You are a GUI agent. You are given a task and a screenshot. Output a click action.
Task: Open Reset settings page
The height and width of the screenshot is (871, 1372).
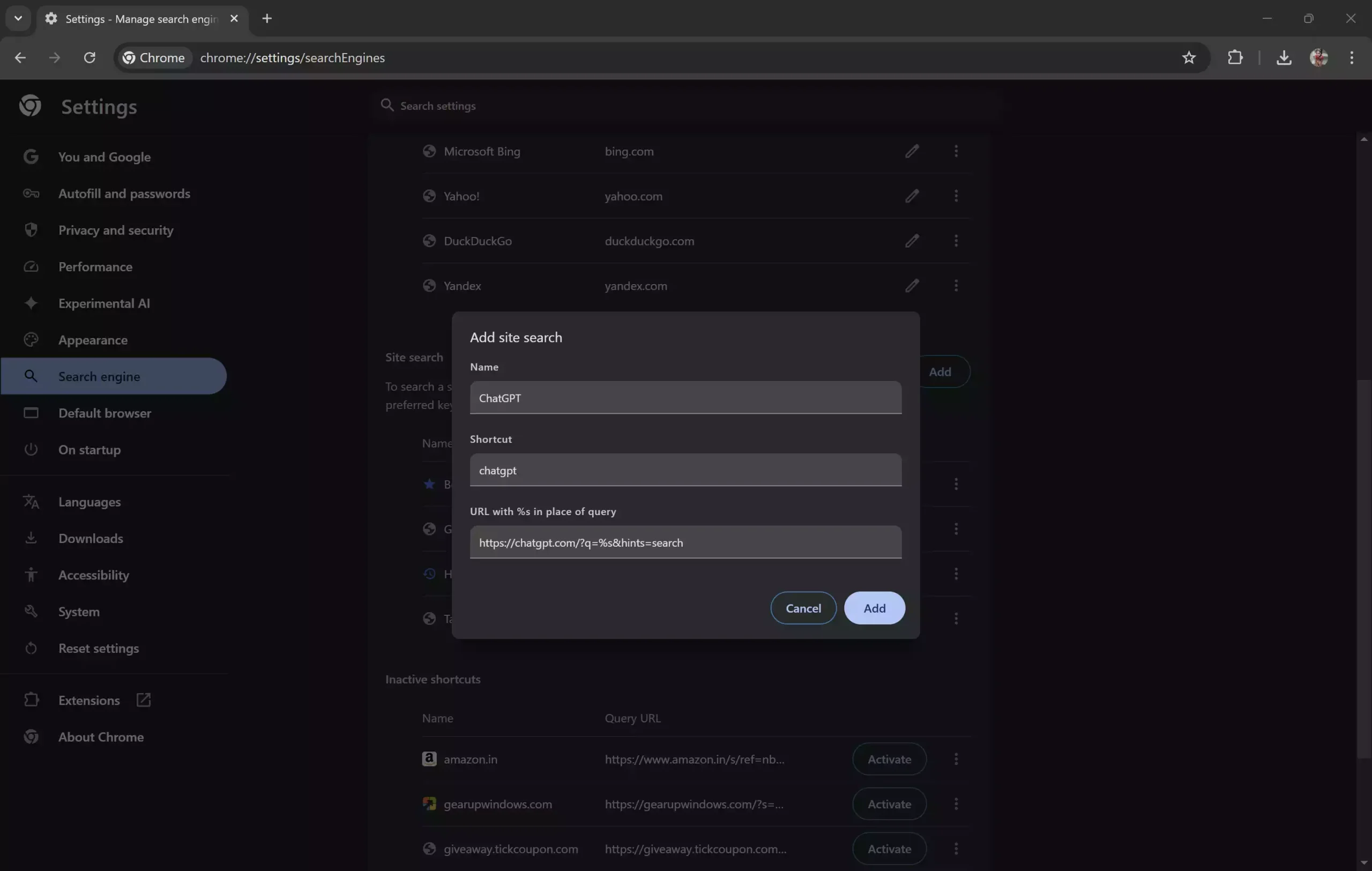click(114, 648)
